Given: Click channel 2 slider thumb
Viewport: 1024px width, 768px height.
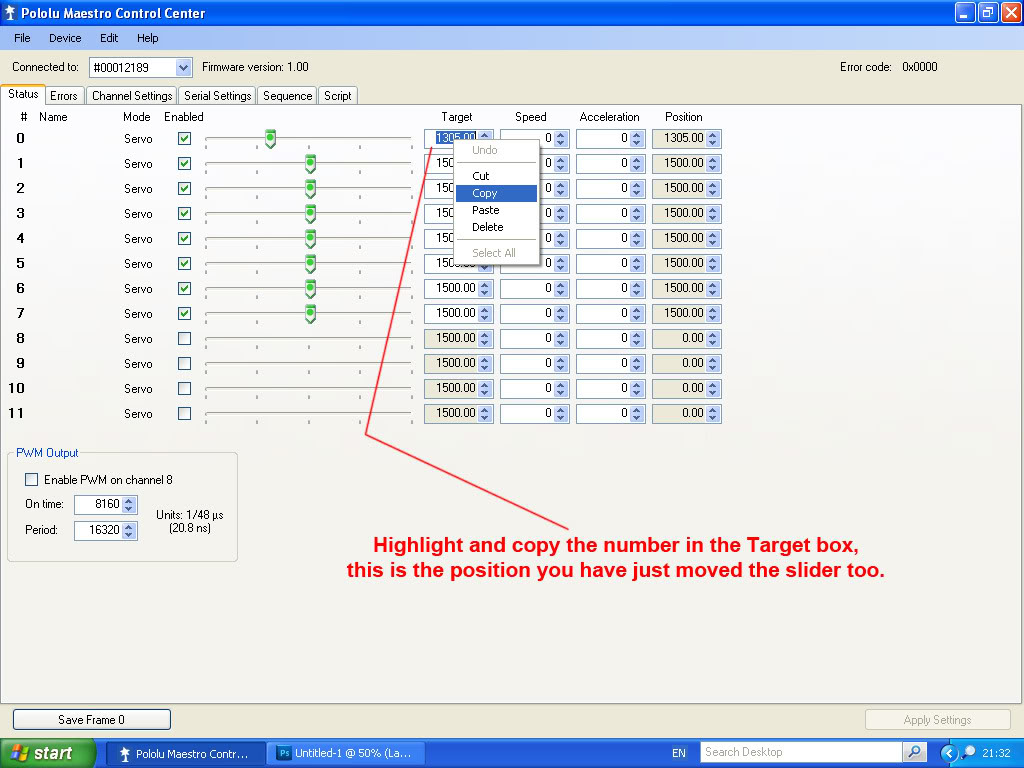Looking at the screenshot, I should tap(311, 189).
